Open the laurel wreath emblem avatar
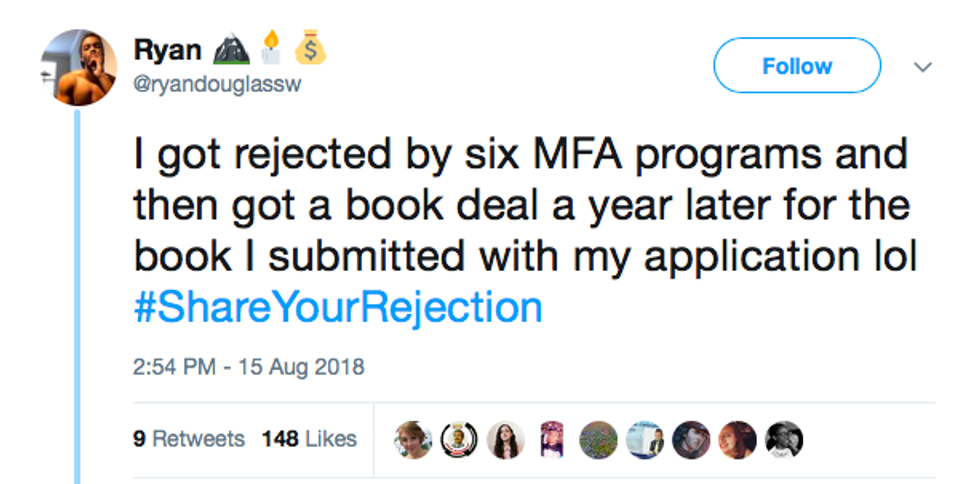The height and width of the screenshot is (484, 980). pos(459,440)
